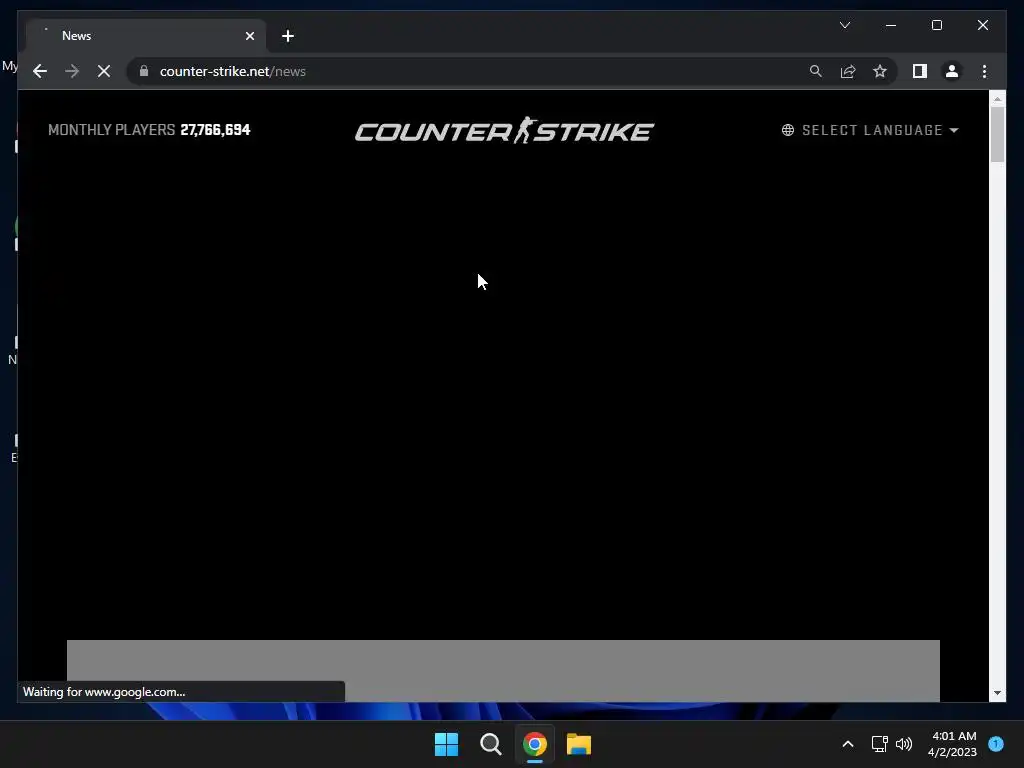Click the gray news banner placeholder
Screen dimensions: 1024x768
point(503,671)
